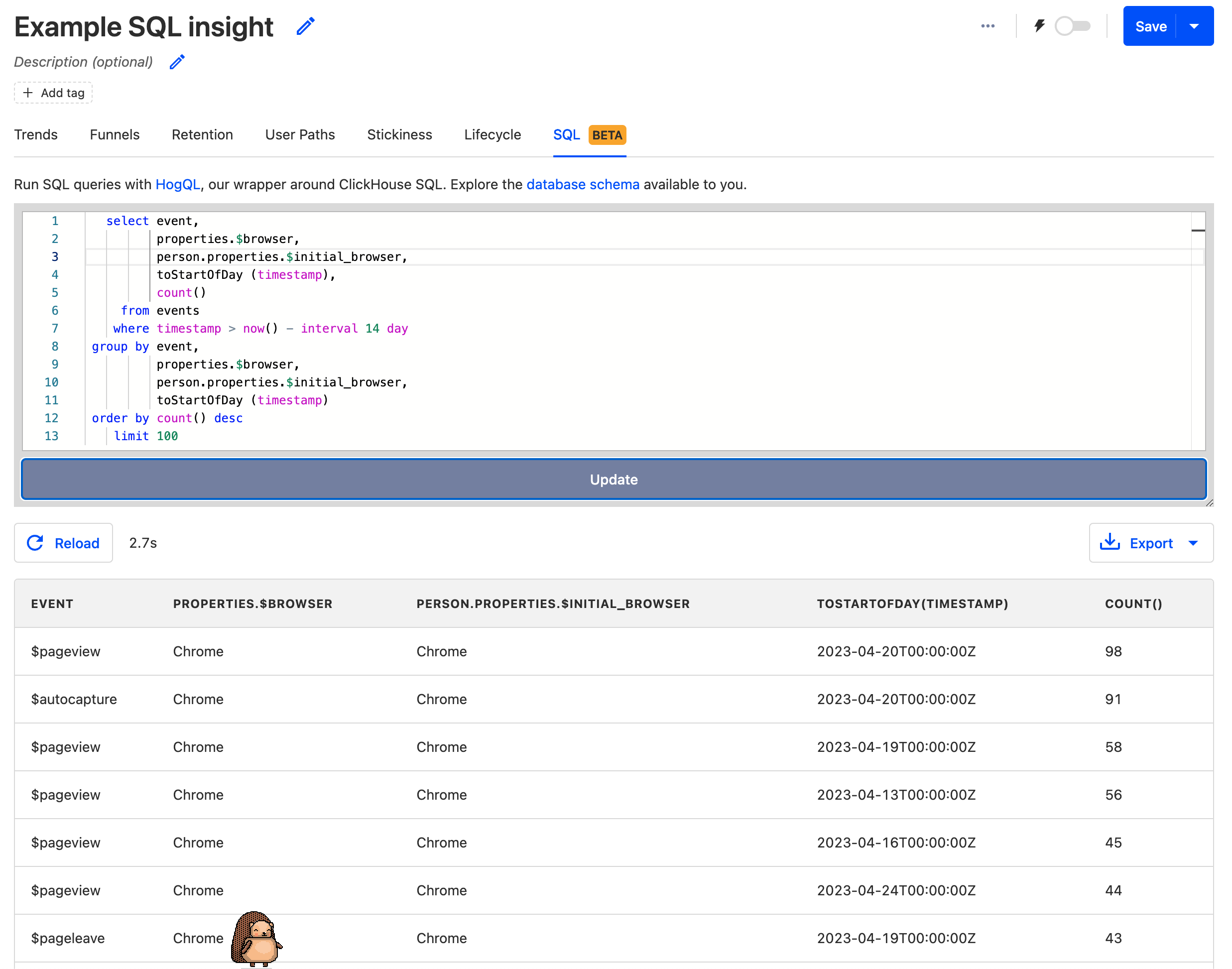Click the Save button
This screenshot has width=1232, height=969.
point(1151,25)
